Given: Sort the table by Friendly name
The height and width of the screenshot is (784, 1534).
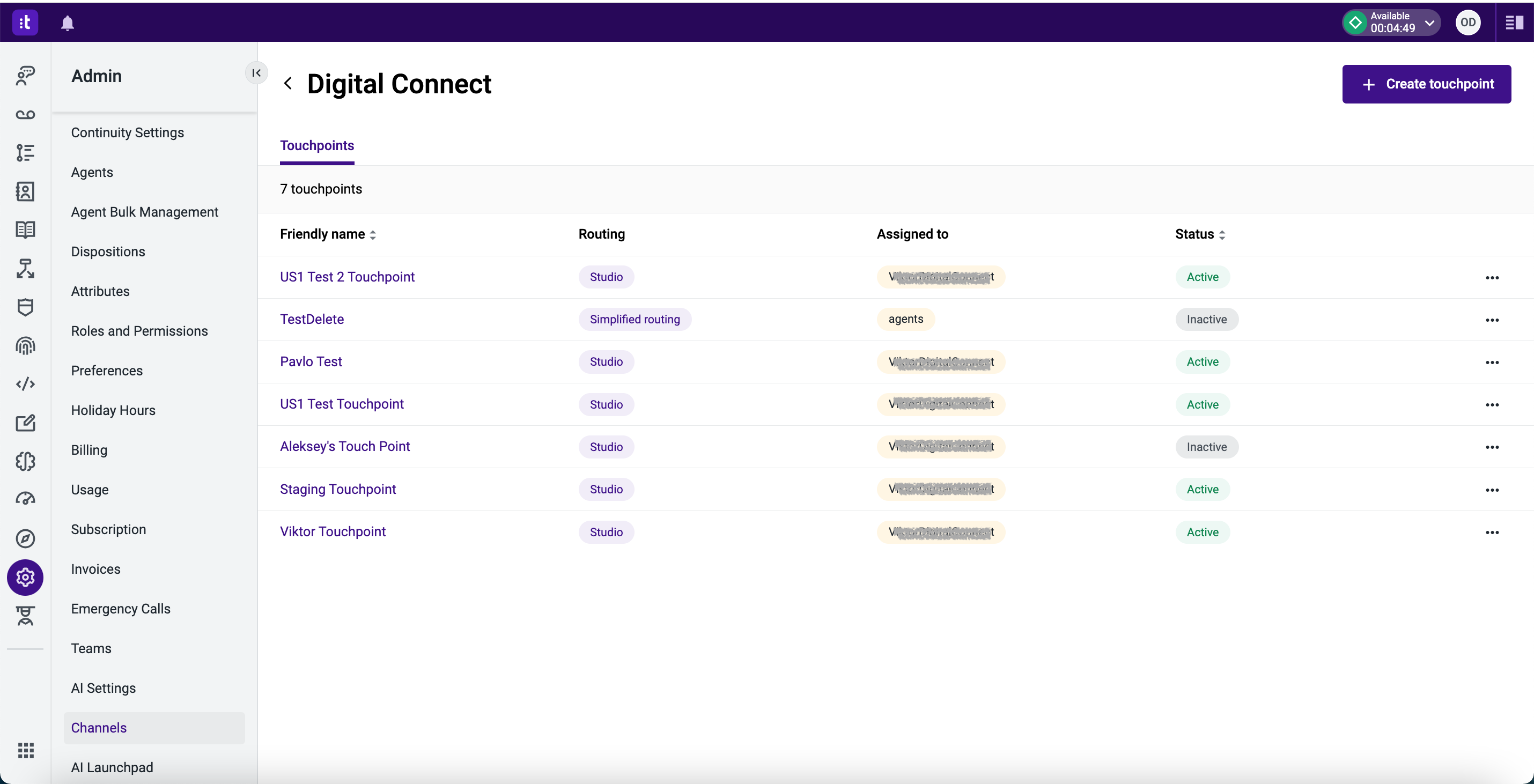Looking at the screenshot, I should coord(373,234).
